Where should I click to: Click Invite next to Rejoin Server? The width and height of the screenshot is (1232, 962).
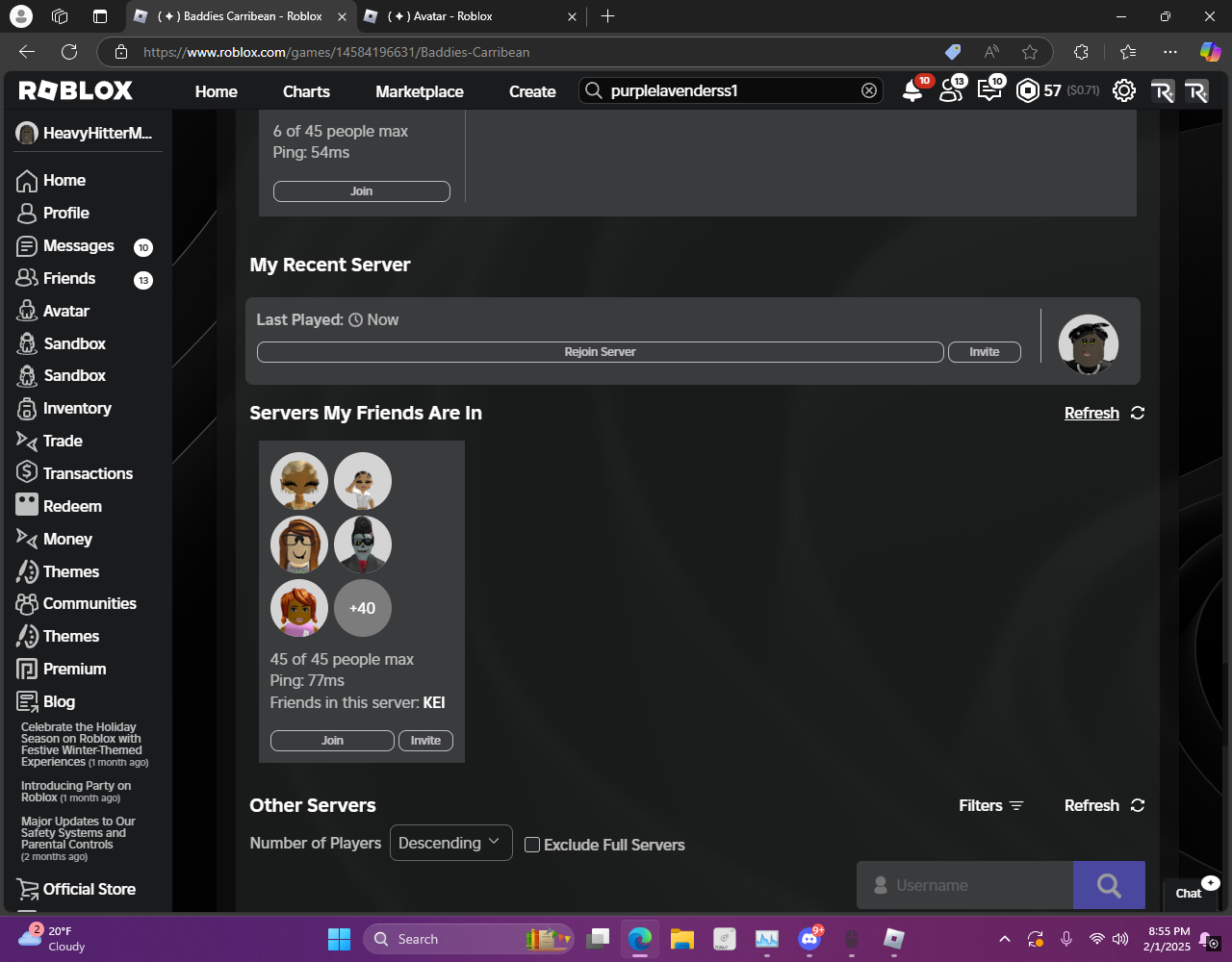(x=984, y=352)
